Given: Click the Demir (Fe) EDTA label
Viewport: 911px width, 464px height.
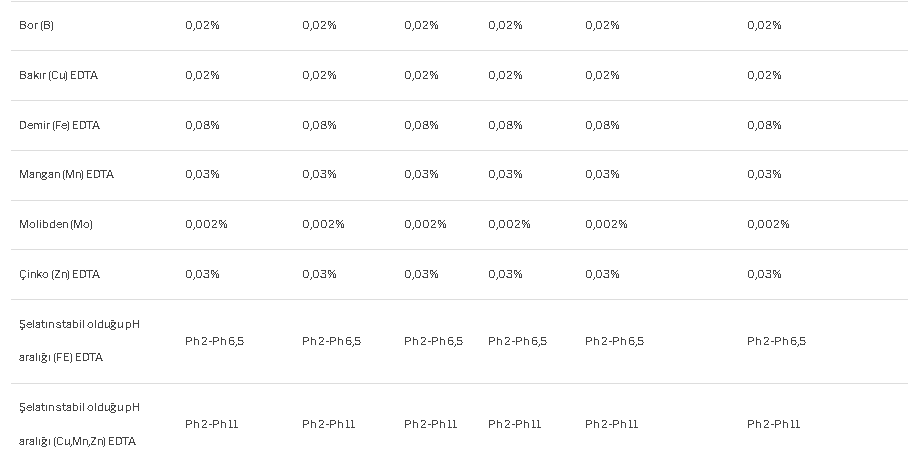Looking at the screenshot, I should click(59, 125).
